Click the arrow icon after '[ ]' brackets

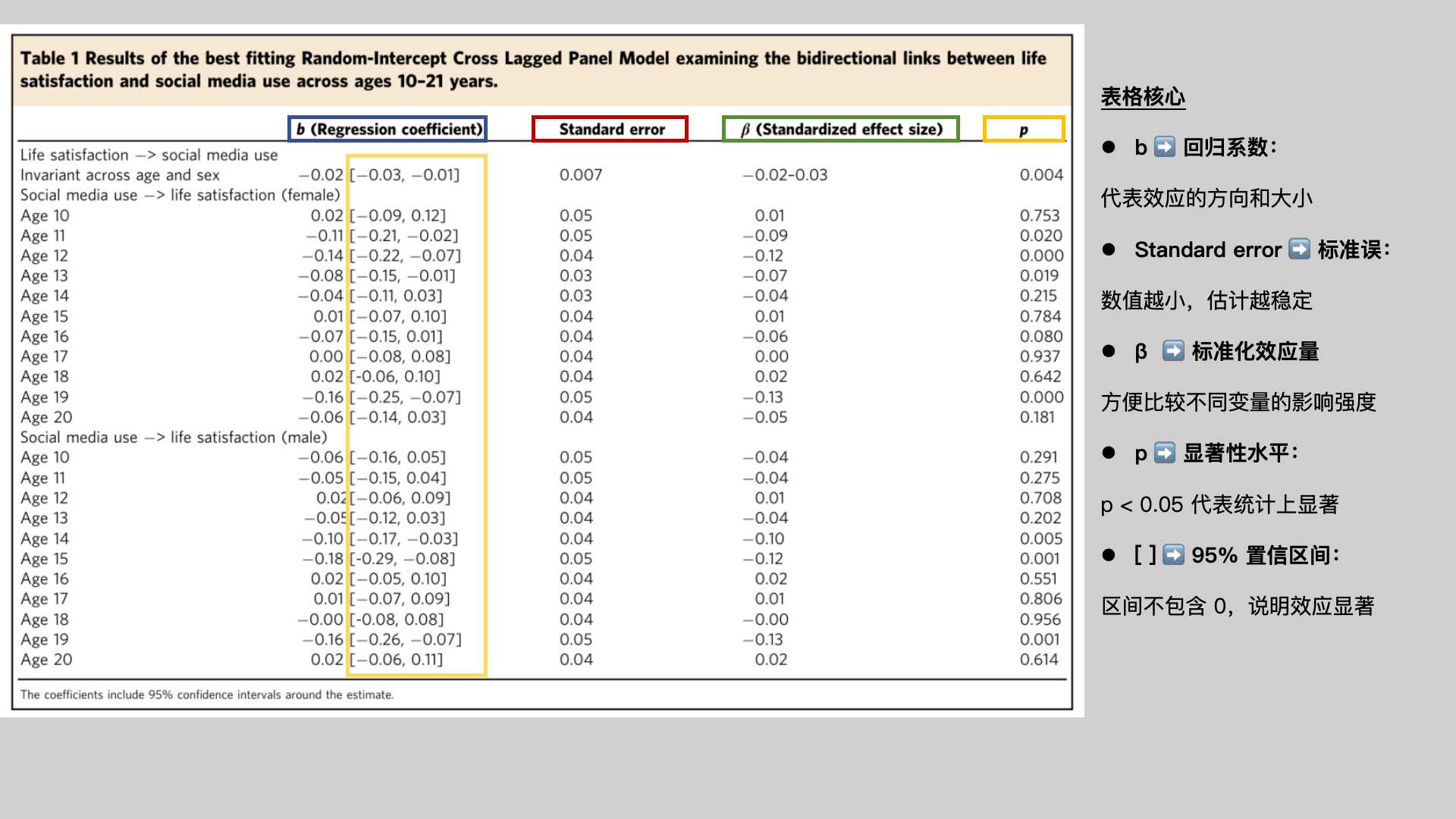[x=1172, y=555]
